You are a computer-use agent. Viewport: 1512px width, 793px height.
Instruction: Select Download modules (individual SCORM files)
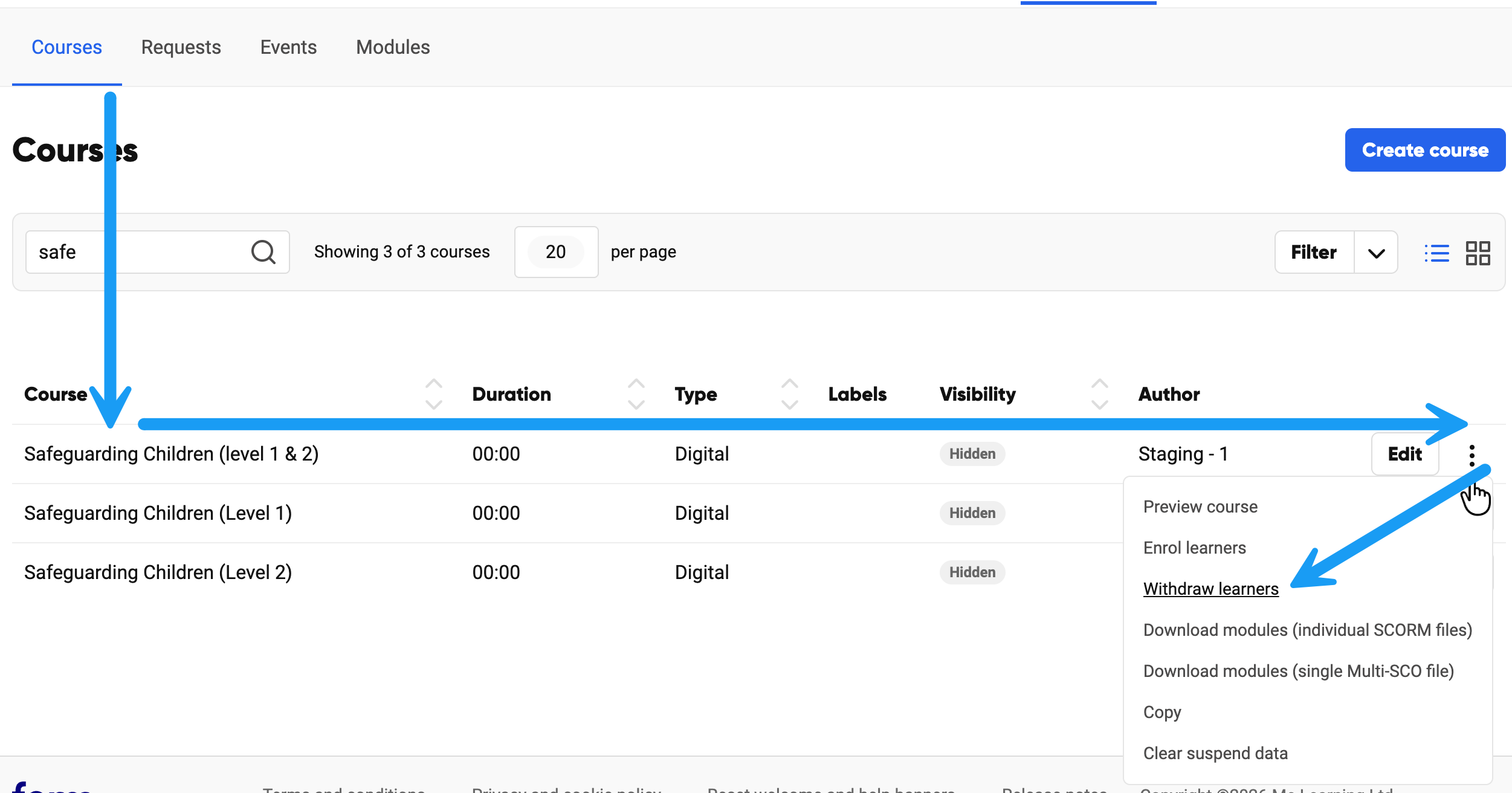coord(1308,630)
